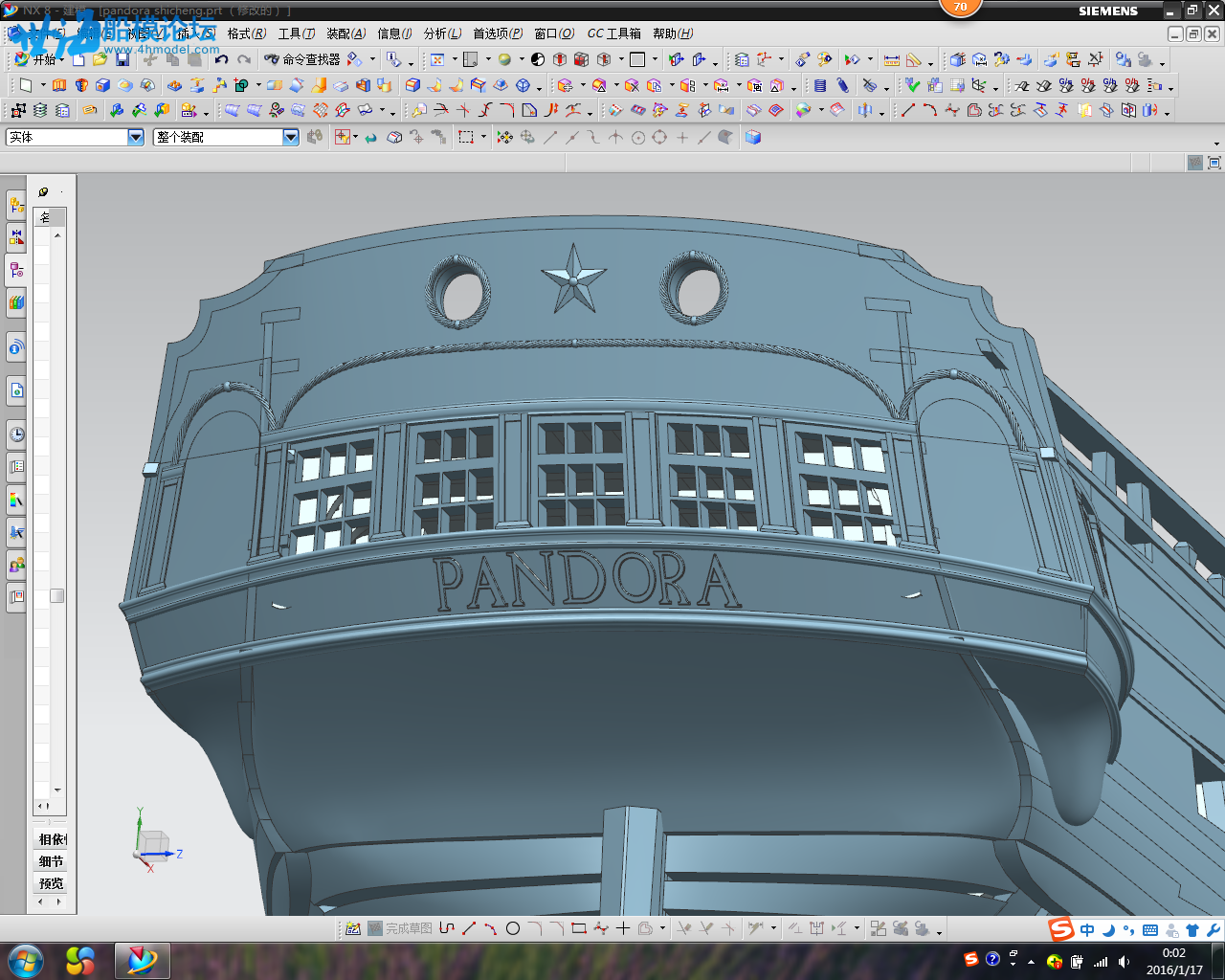This screenshot has height=980, width=1225.
Task: Open the 格式(R) menu
Action: (247, 33)
